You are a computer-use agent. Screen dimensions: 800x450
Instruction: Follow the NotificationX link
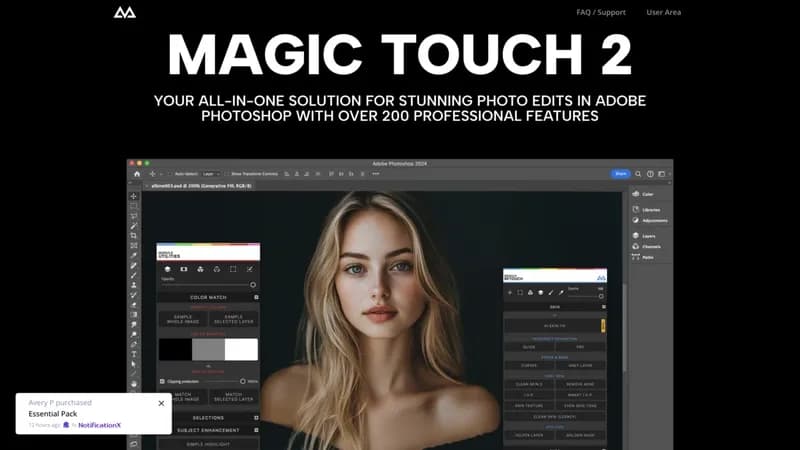pos(99,425)
